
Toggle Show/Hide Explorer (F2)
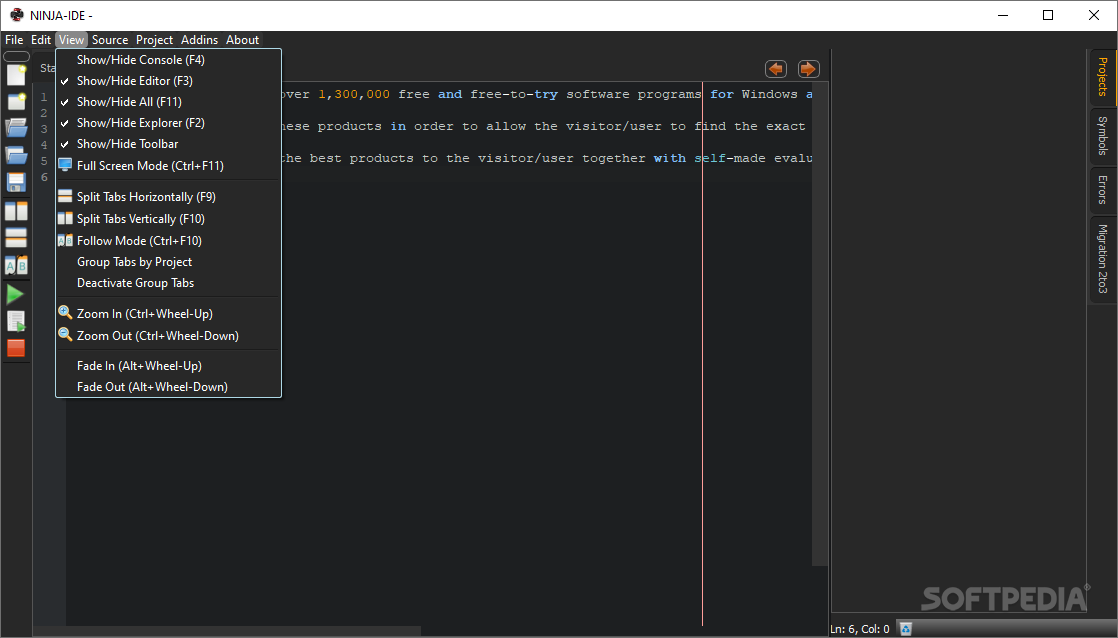(168, 123)
